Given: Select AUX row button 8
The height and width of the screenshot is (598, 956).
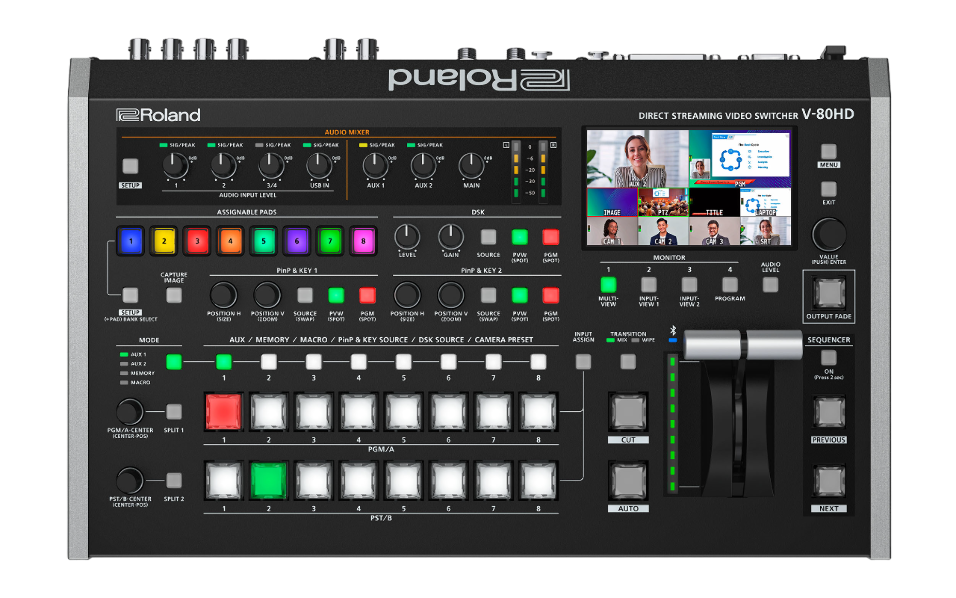Looking at the screenshot, I should pos(538,362).
